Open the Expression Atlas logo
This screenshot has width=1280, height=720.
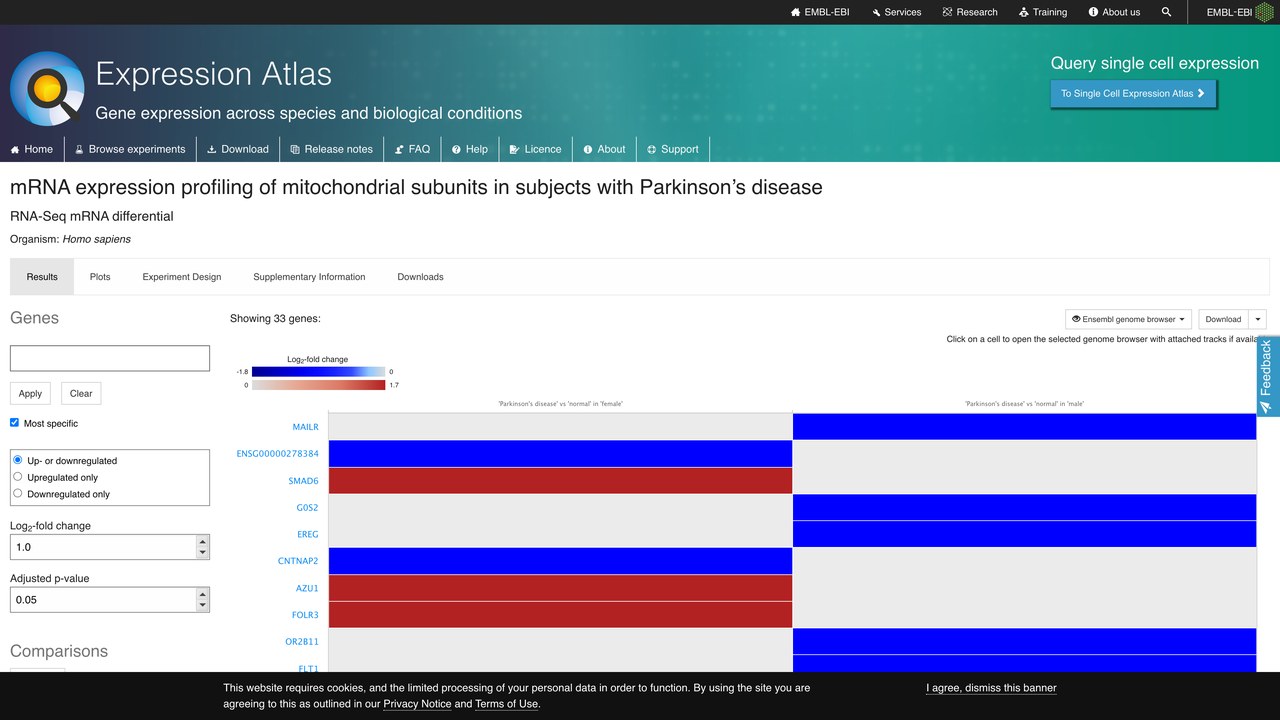click(x=47, y=89)
